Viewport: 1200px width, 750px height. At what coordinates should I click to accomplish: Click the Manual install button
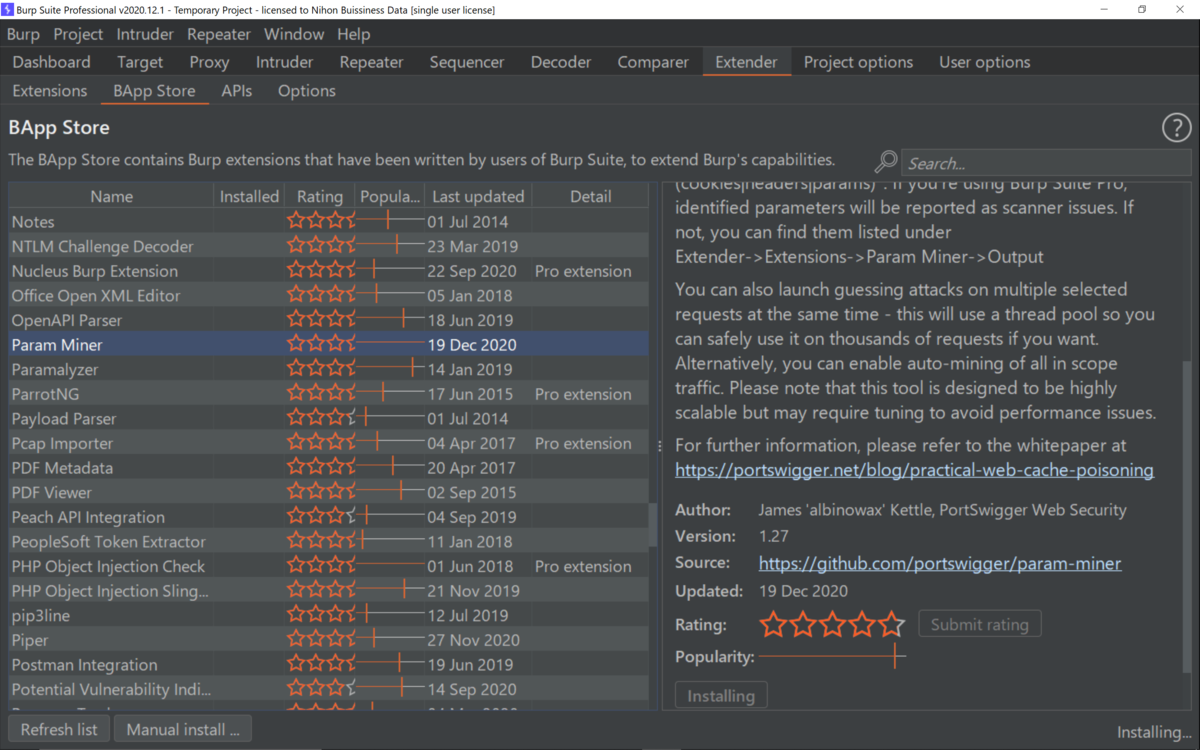click(x=183, y=729)
